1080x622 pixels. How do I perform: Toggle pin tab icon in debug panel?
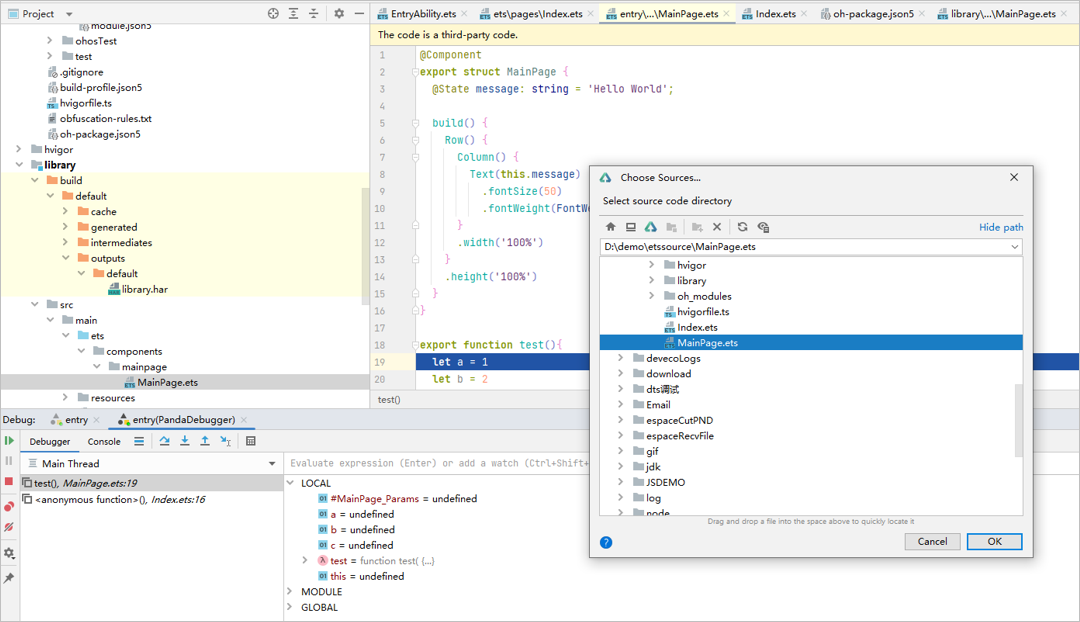pyautogui.click(x=9, y=578)
